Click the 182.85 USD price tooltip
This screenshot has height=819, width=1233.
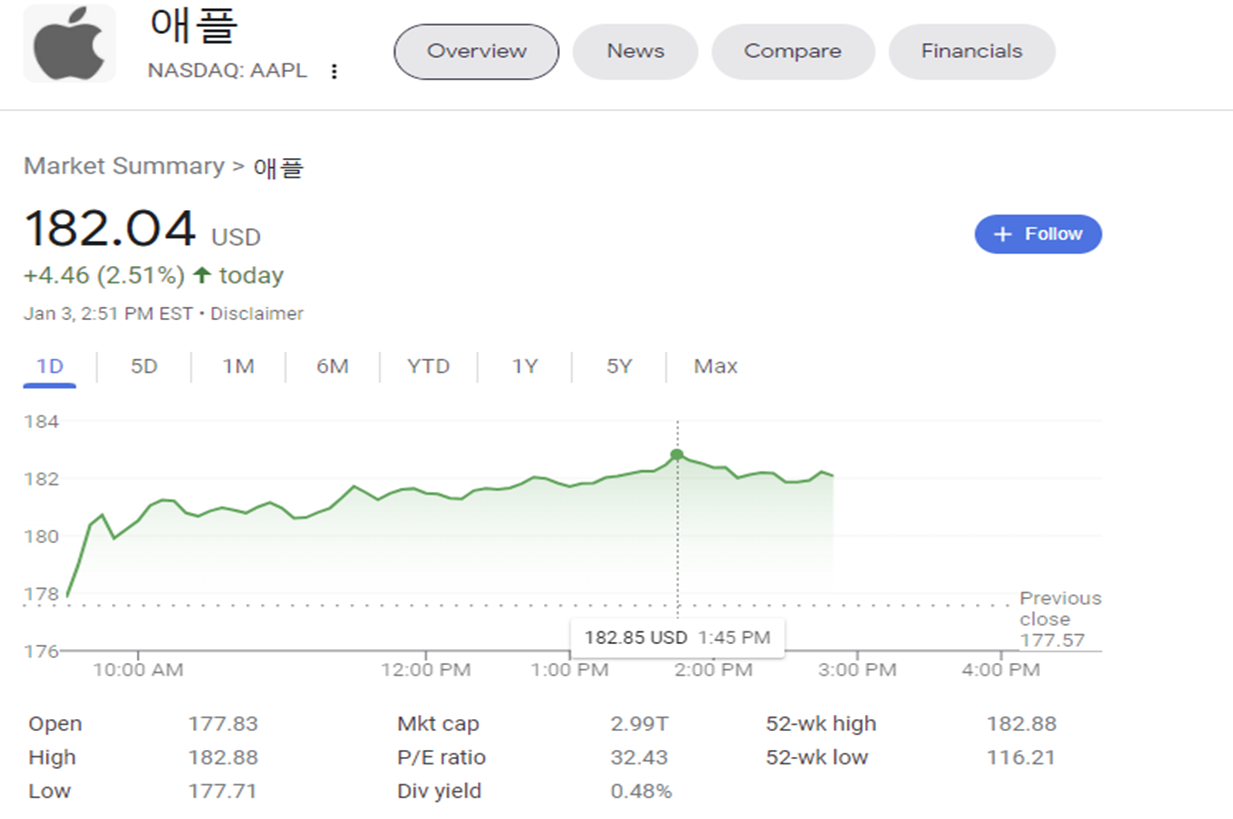677,638
